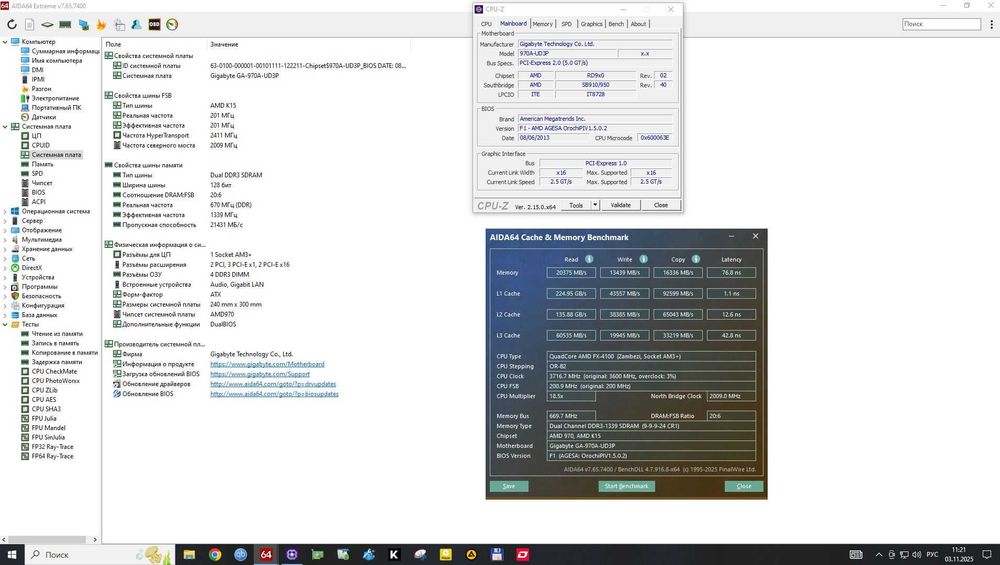This screenshot has height=565, width=1000.
Task: Show hidden system tray icons
Action: (x=879, y=554)
